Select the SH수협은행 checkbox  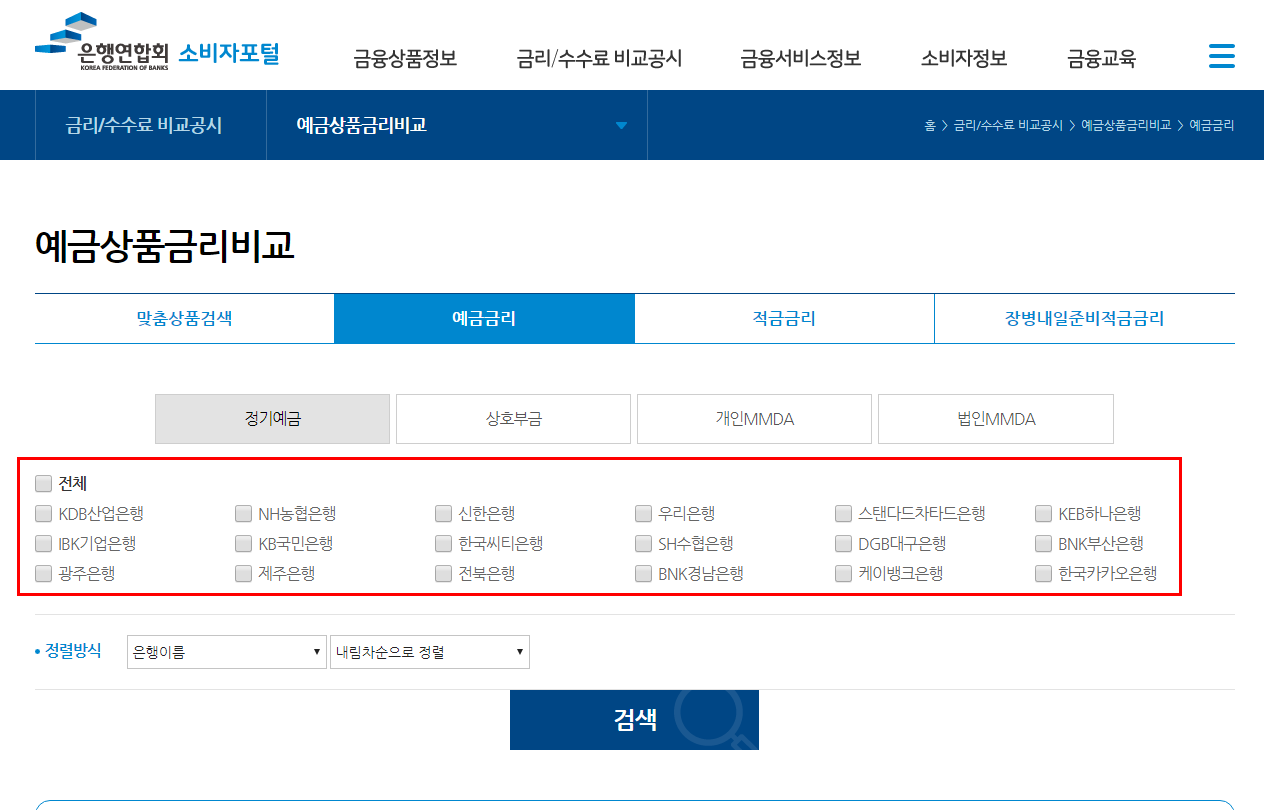643,544
